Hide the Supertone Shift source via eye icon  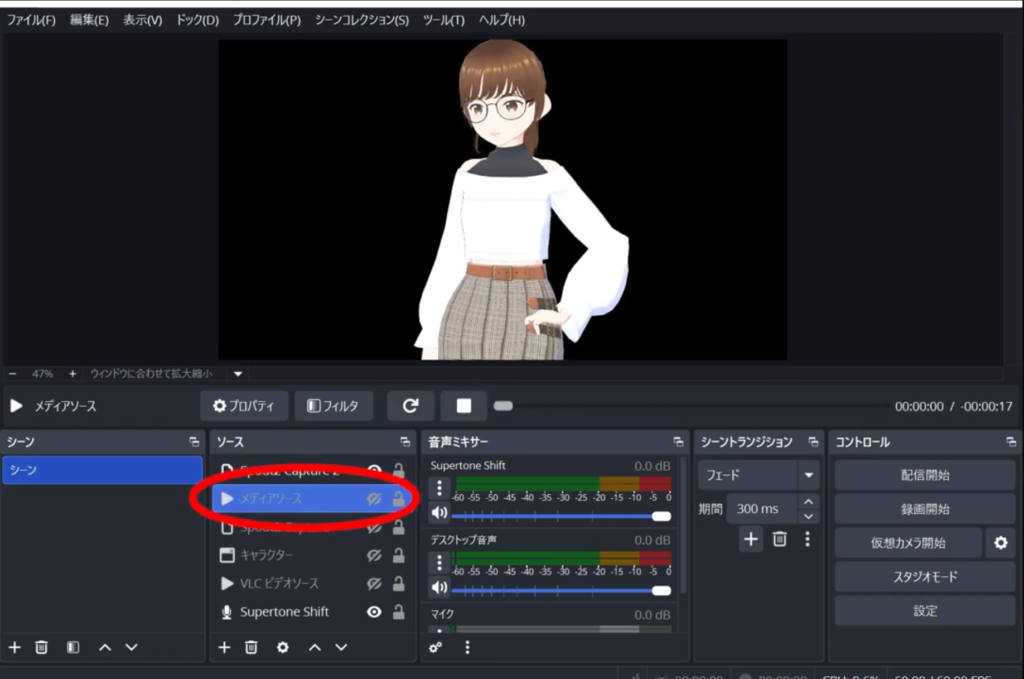(374, 612)
